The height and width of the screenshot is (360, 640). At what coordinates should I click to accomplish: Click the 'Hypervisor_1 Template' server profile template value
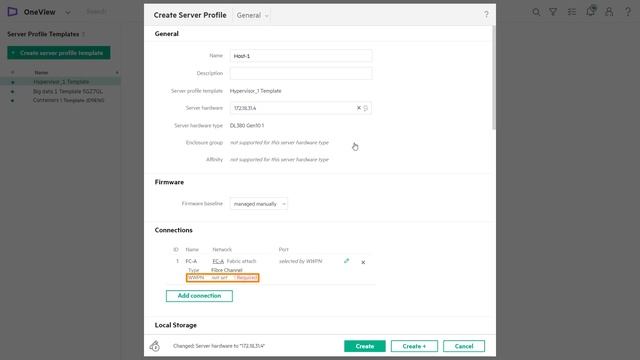point(256,91)
